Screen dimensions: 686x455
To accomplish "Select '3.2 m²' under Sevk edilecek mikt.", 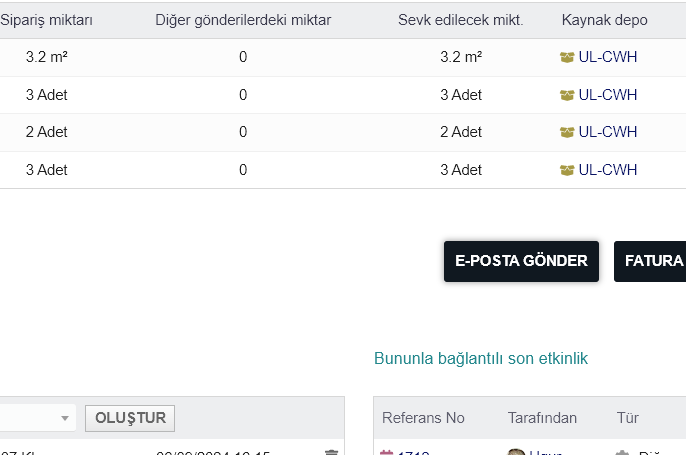I will [461, 57].
